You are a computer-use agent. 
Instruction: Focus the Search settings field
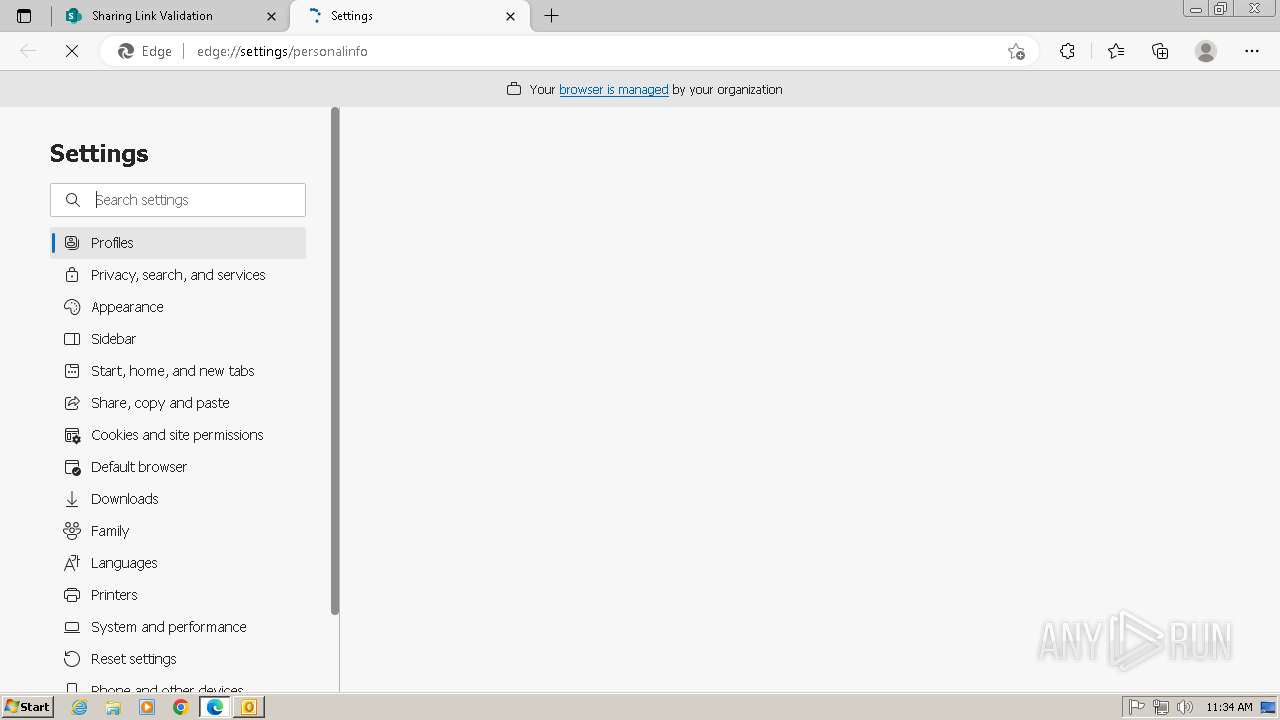[x=178, y=200]
